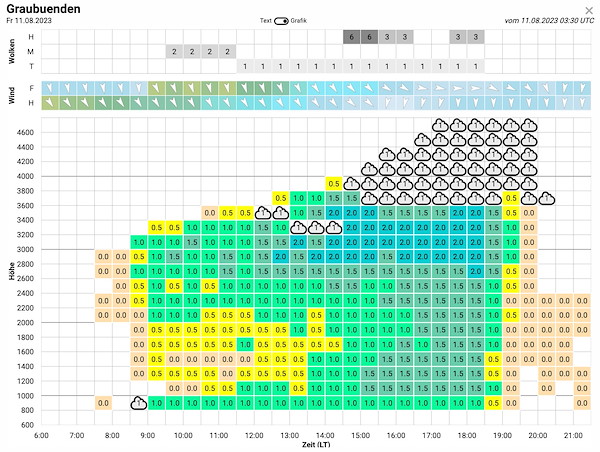Click the 0.5 cell at 19:00 in the 3600–3800 row
The image size is (600, 452).
pyautogui.click(x=511, y=198)
